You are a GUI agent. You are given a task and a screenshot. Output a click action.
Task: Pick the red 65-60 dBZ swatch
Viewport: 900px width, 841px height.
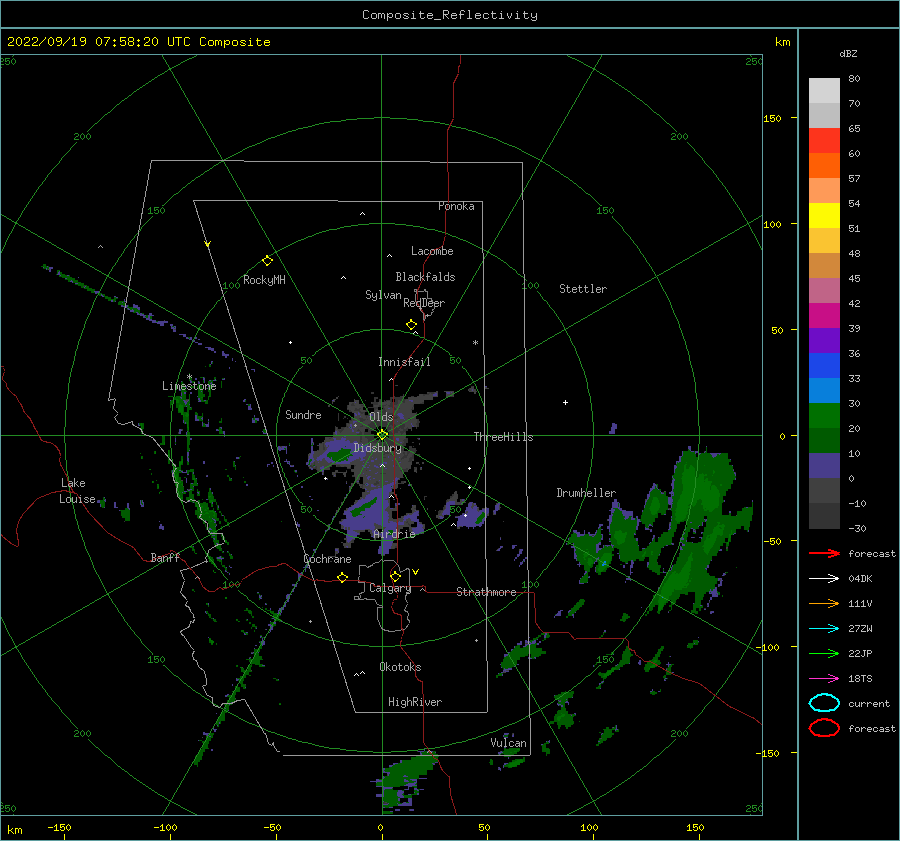coord(824,141)
